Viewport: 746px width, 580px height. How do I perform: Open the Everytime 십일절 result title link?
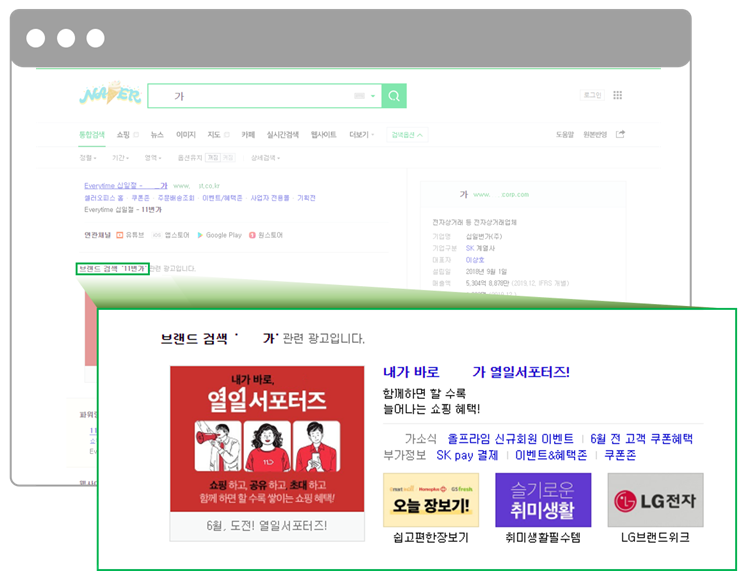click(126, 186)
